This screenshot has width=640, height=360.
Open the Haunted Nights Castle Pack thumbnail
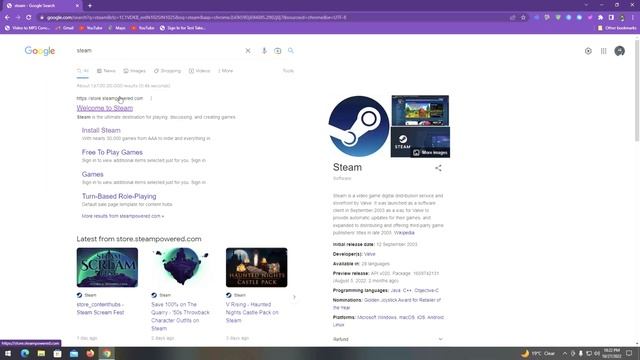(x=257, y=267)
